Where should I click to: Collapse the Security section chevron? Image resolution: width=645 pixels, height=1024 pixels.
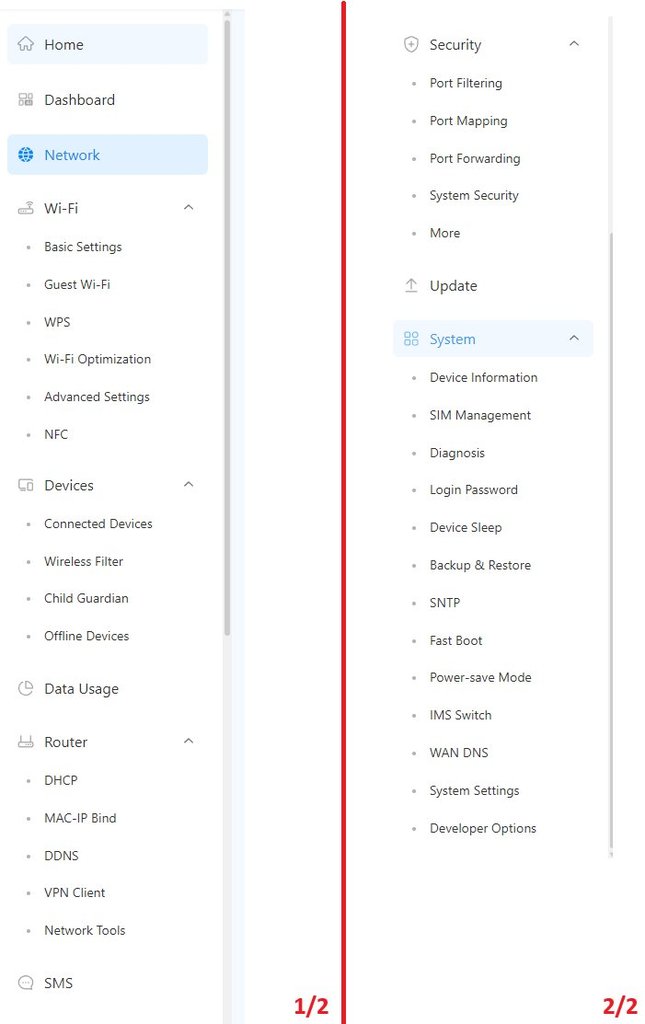[x=574, y=45]
